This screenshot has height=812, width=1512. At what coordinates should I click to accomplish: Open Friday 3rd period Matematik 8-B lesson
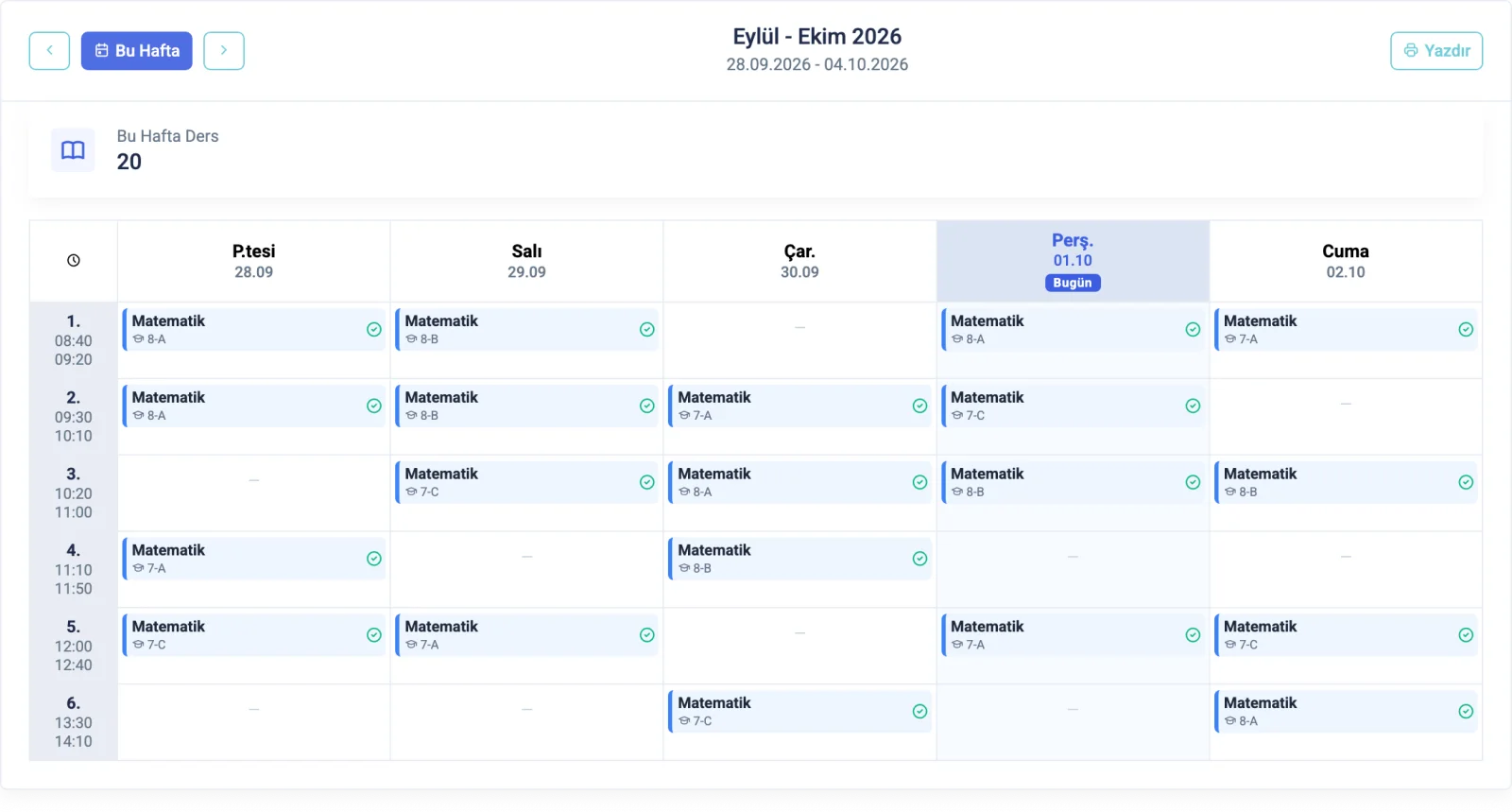pyautogui.click(x=1346, y=482)
